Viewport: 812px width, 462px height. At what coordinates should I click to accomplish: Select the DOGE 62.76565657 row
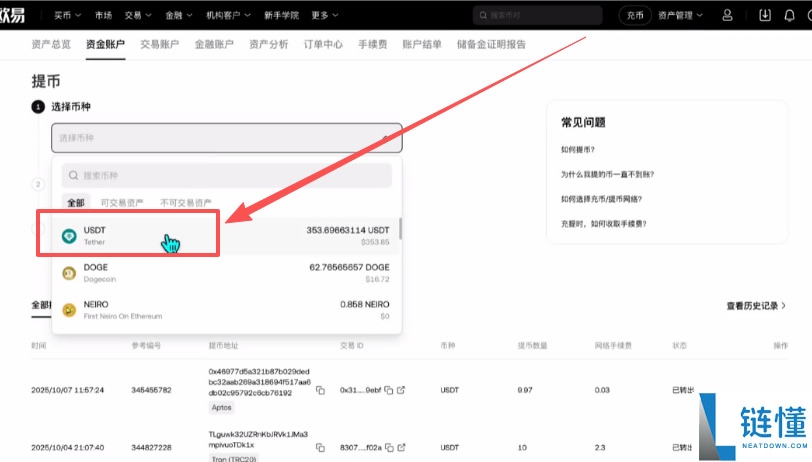(227, 273)
